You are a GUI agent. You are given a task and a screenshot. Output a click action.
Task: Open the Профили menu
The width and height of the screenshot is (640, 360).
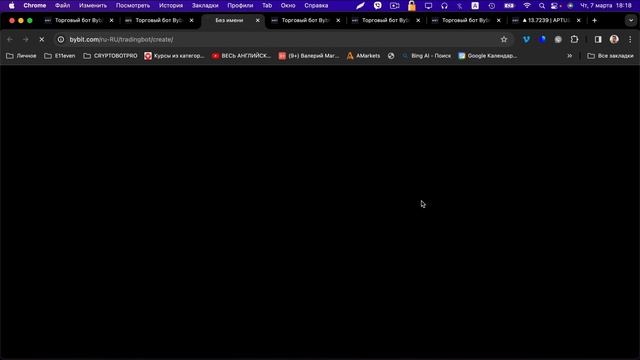(x=240, y=6)
